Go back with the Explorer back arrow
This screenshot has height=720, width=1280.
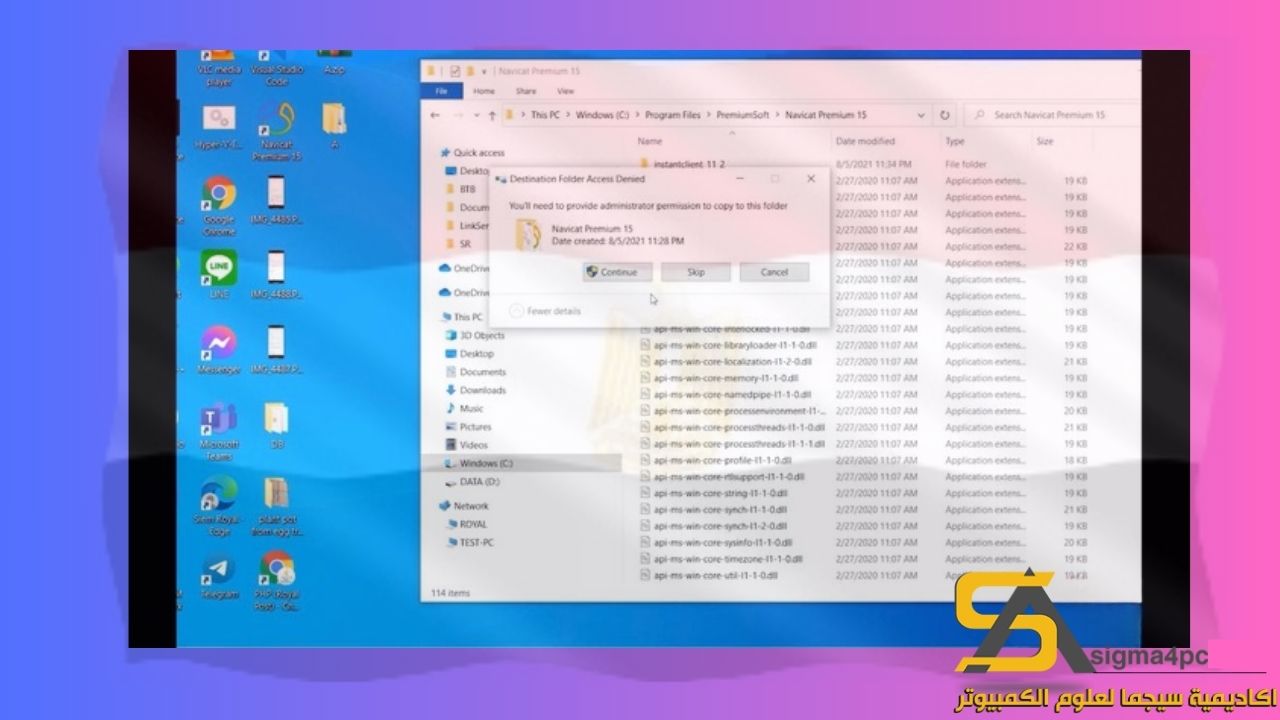pos(434,115)
